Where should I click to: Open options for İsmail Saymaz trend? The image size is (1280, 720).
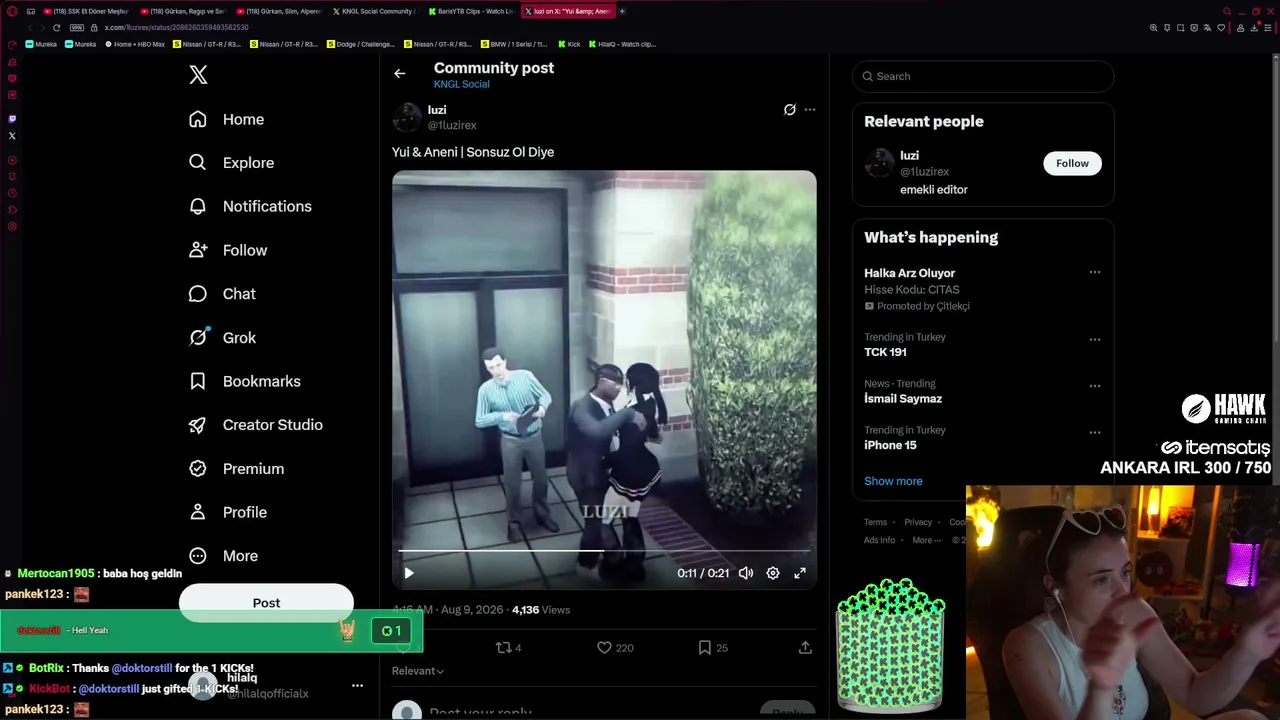click(1094, 386)
